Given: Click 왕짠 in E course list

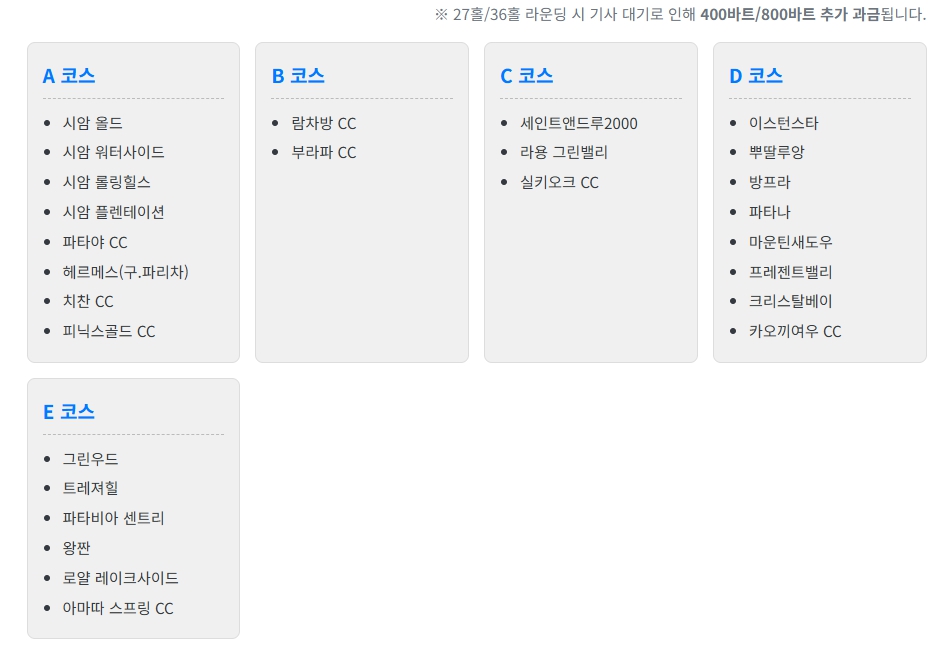Looking at the screenshot, I should pyautogui.click(x=76, y=548).
